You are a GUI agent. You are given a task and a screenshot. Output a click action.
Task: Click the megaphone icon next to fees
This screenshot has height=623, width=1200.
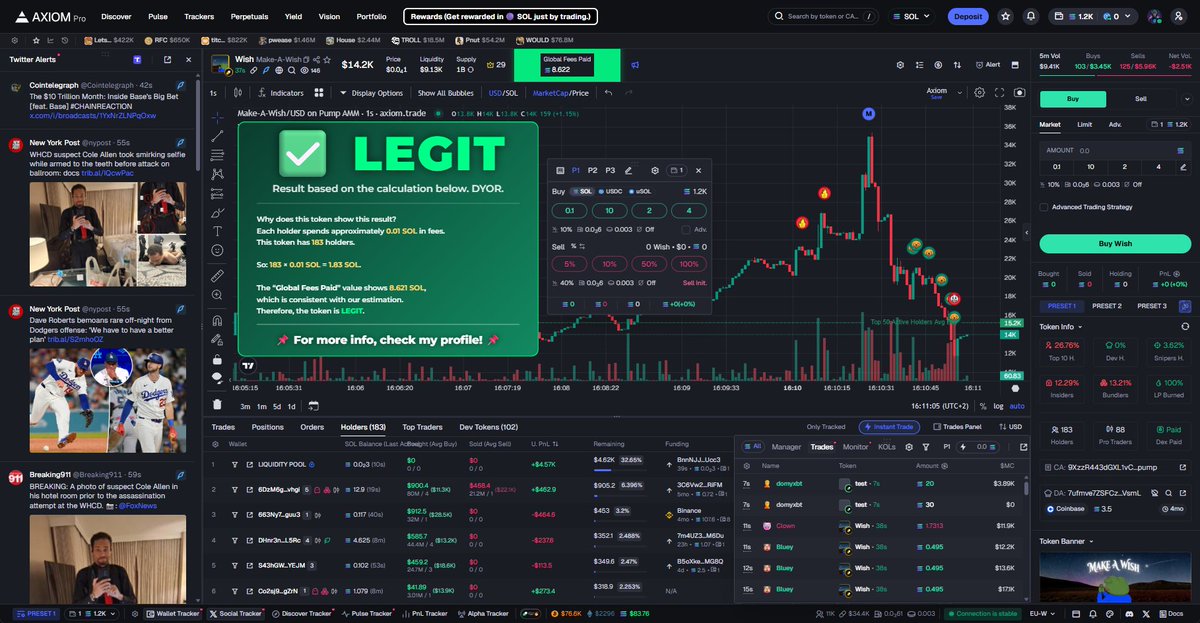[x=635, y=65]
